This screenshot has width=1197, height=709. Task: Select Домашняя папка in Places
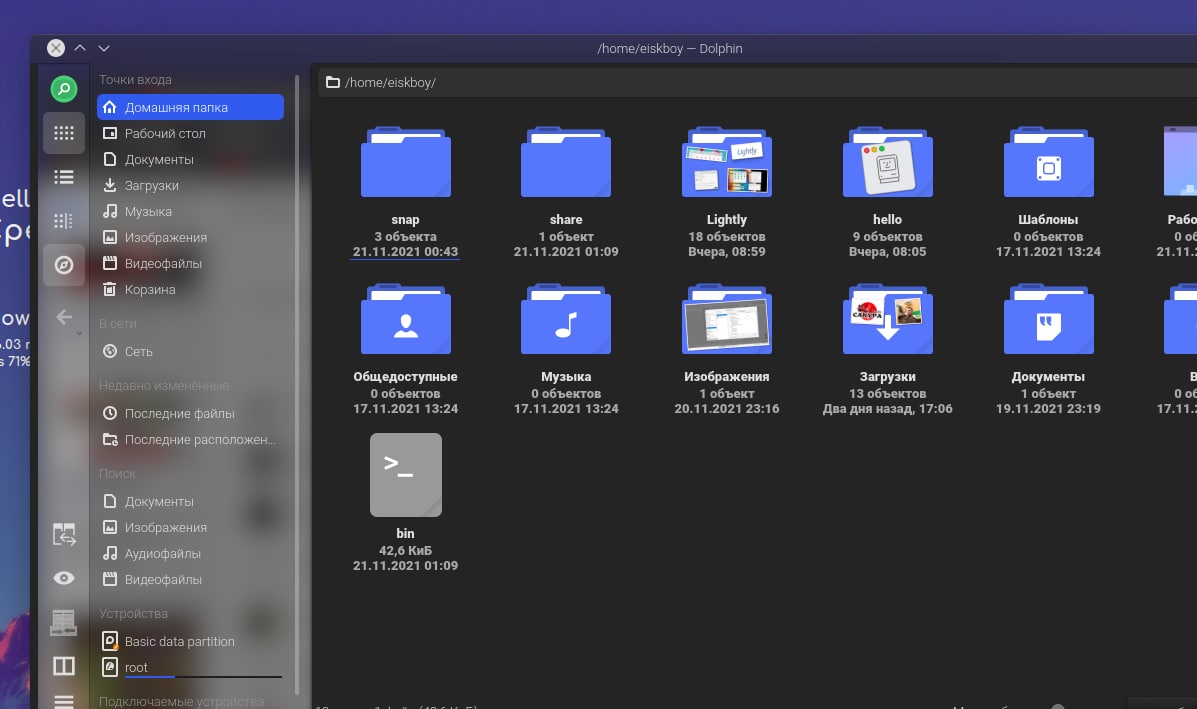pos(190,107)
